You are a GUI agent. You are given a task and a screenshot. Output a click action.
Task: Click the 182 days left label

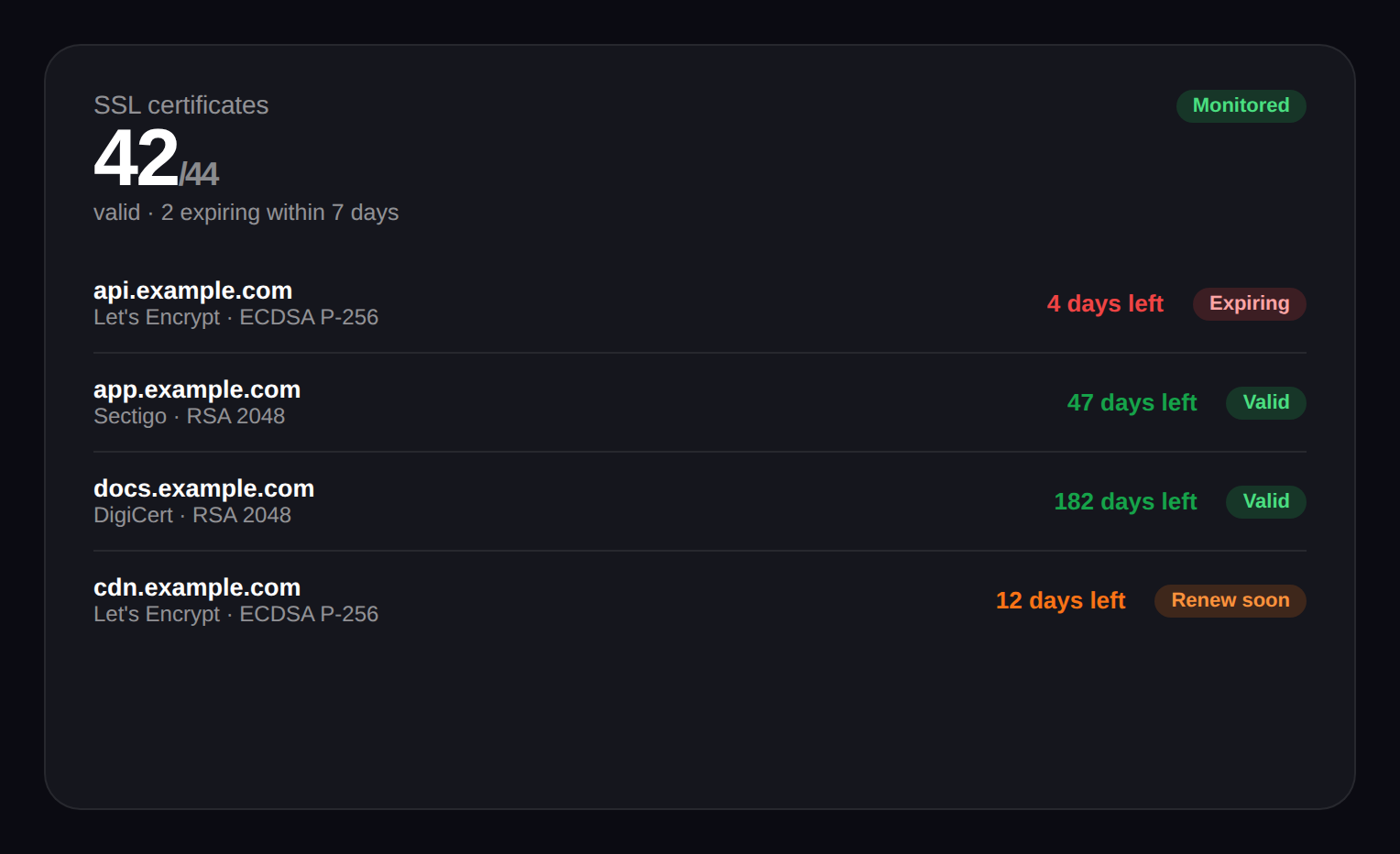(1125, 501)
